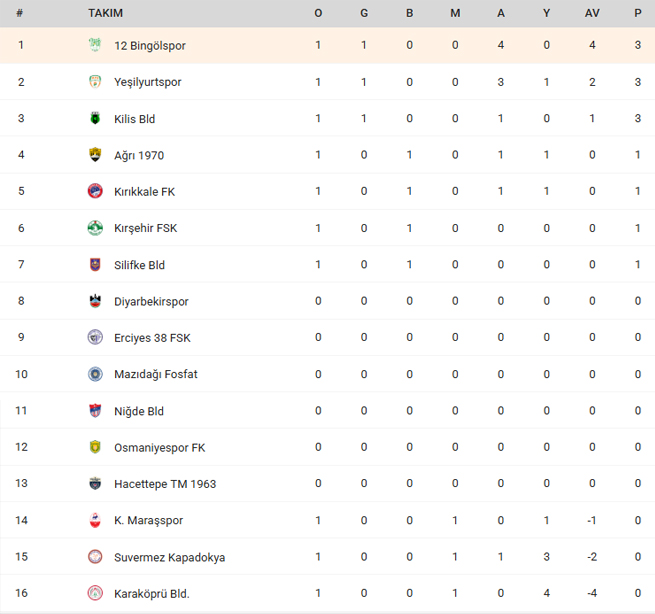
Task: Click the Yeşilyurtspor club crest icon
Action: pos(95,81)
